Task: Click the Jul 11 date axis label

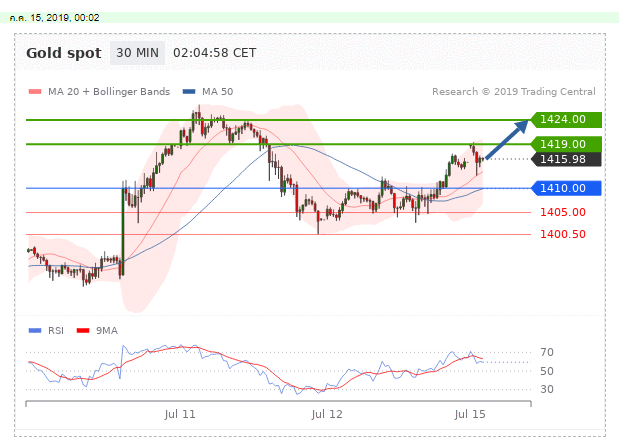Action: (180, 414)
